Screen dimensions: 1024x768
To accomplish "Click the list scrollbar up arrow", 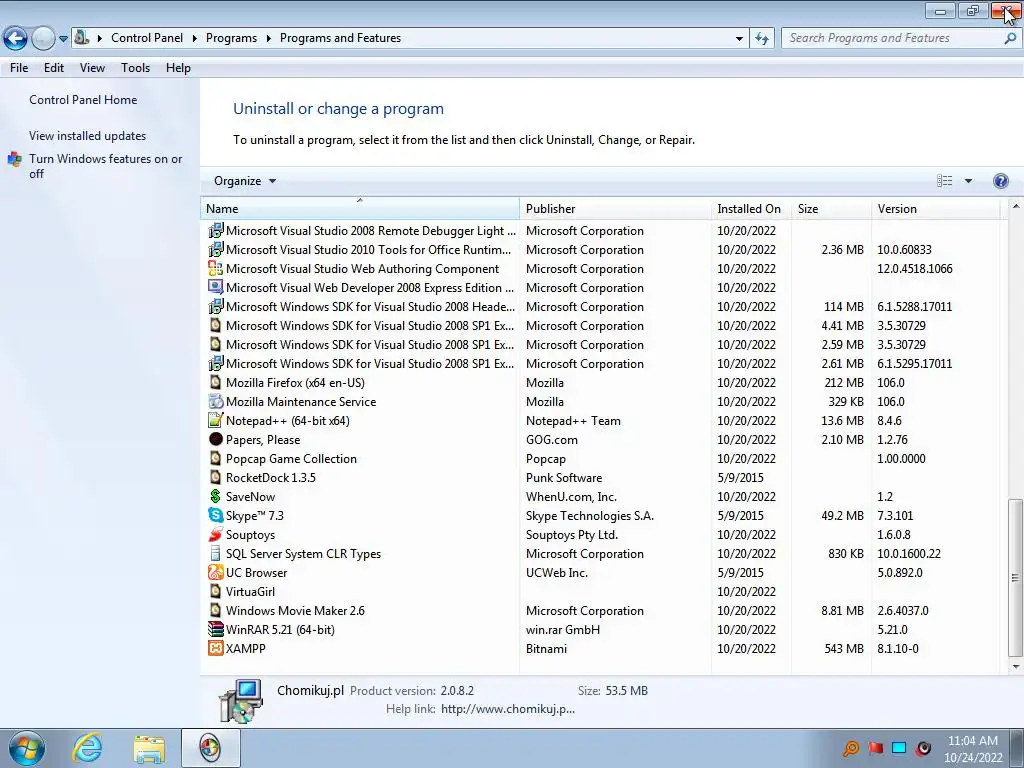I will pyautogui.click(x=1016, y=207).
